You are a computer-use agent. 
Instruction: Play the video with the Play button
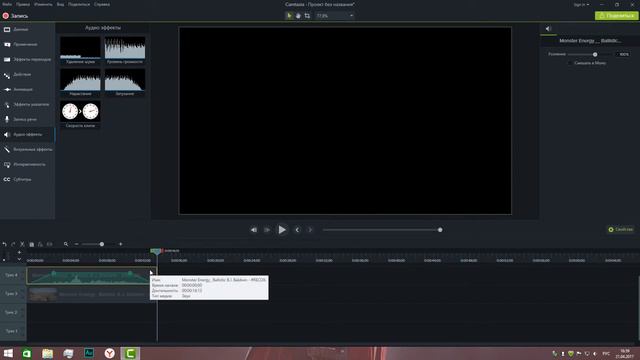(282, 230)
